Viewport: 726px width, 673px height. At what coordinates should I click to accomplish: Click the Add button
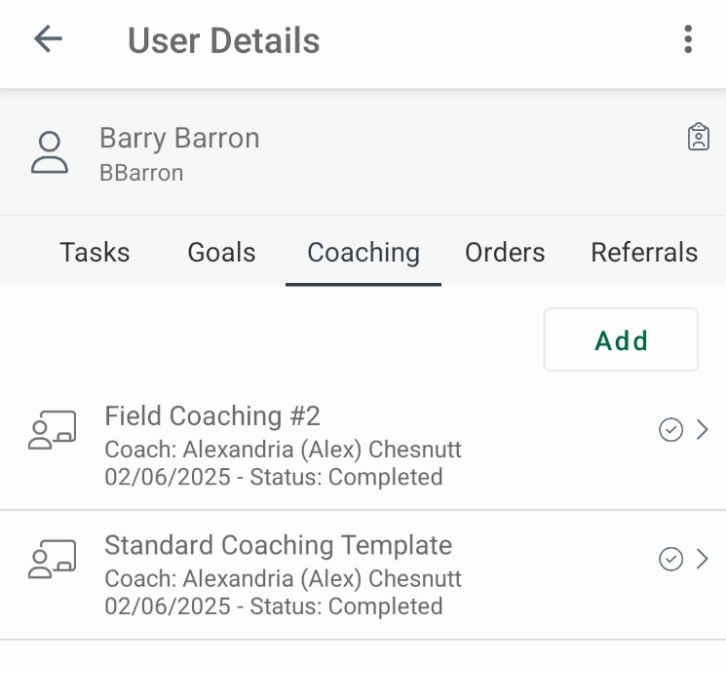tap(621, 340)
